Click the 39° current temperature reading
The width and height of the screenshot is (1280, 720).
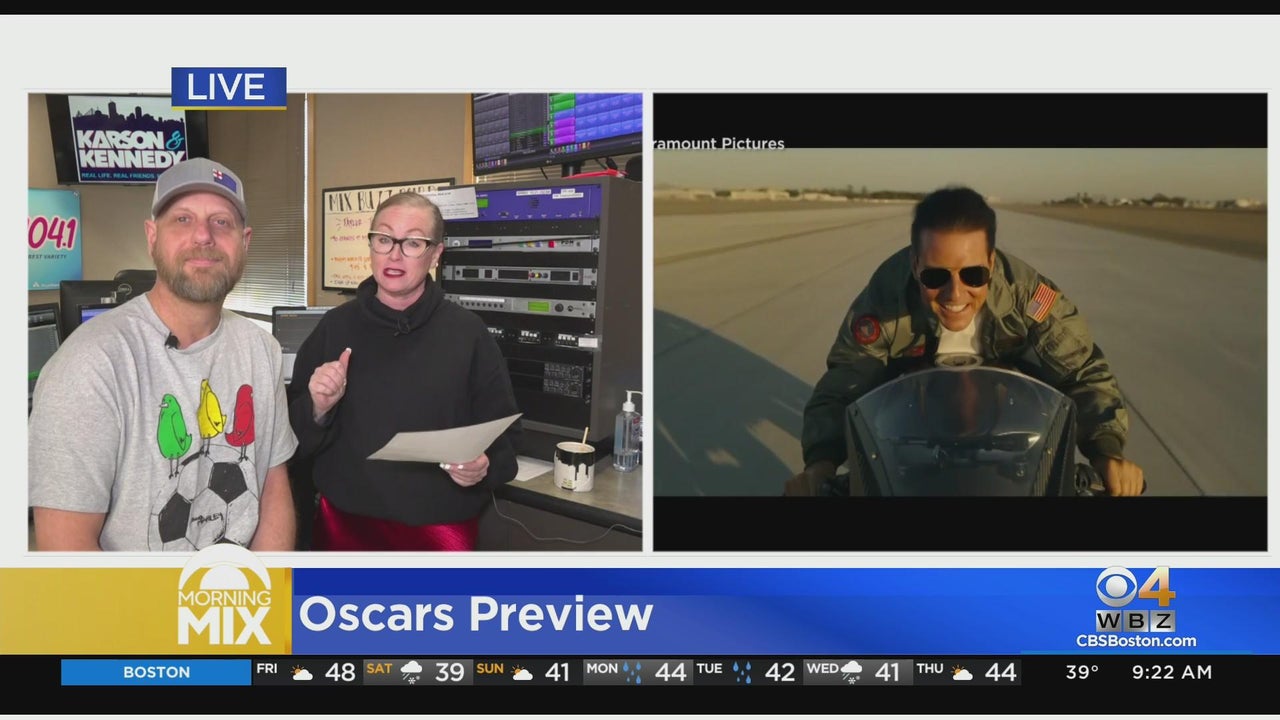(1081, 672)
